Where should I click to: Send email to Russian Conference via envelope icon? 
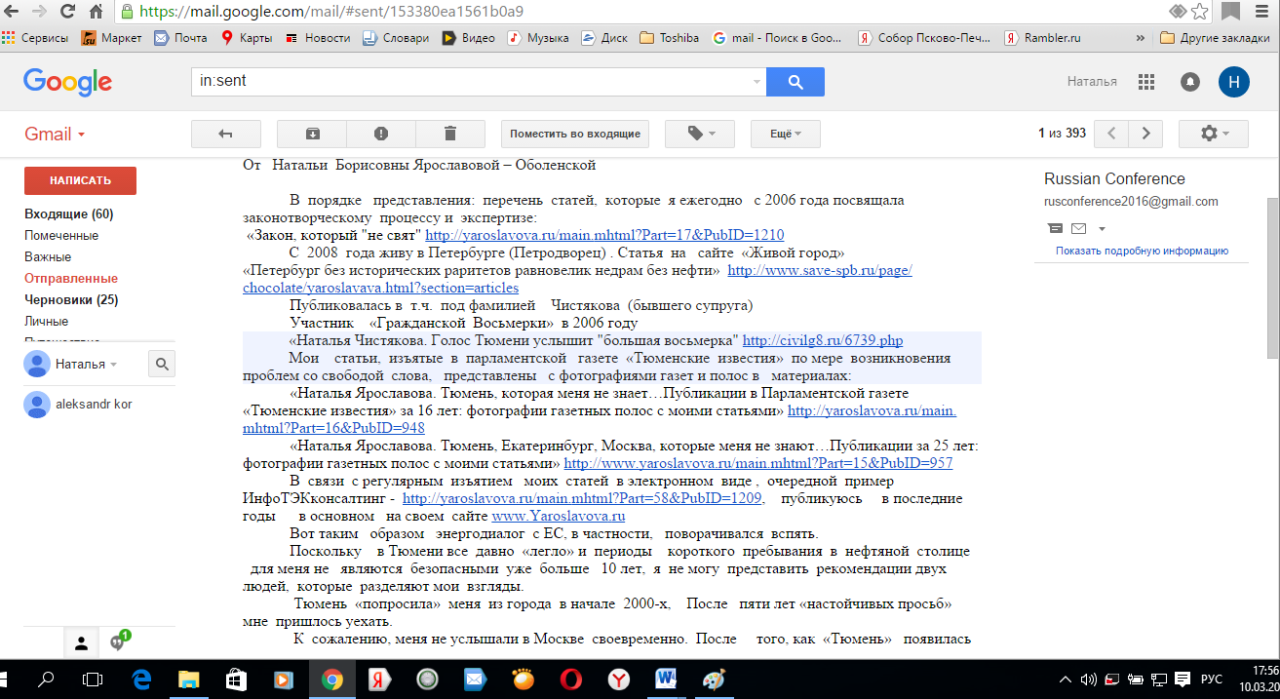point(1078,228)
